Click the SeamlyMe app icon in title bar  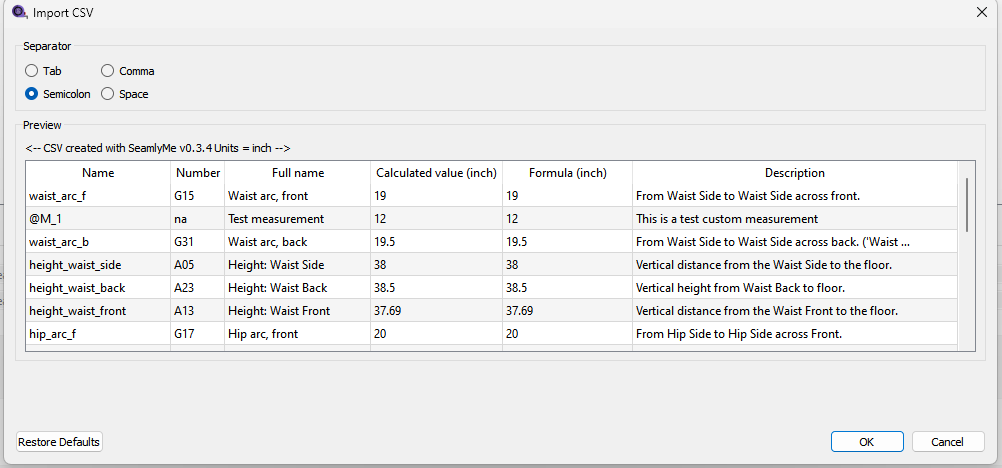point(18,12)
